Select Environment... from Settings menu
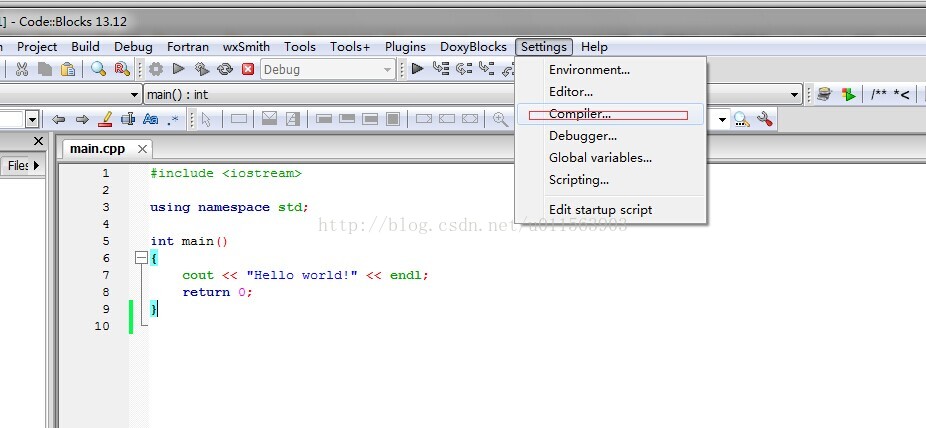 click(x=611, y=70)
